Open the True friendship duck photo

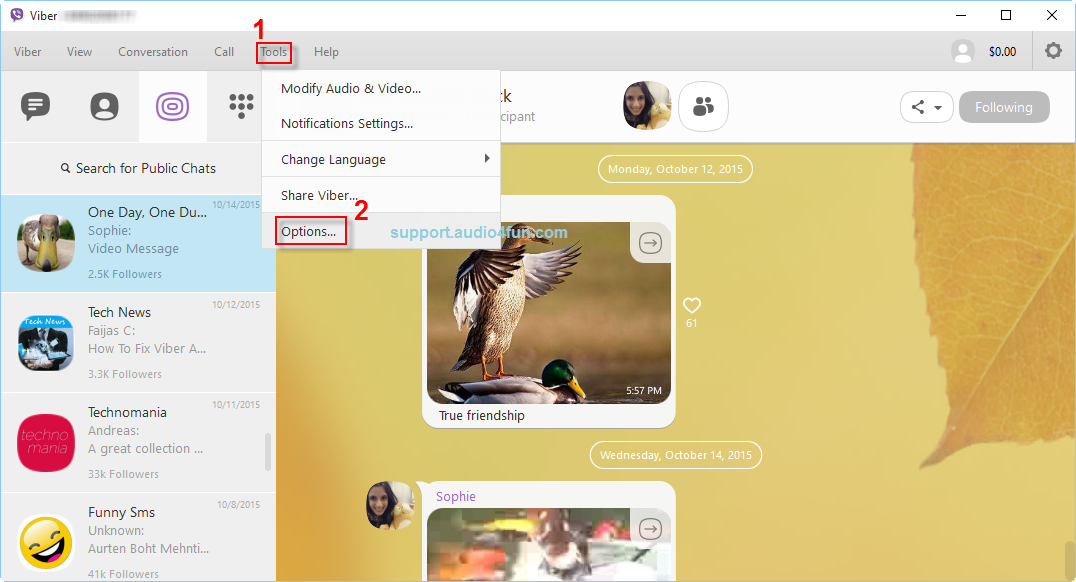(549, 312)
